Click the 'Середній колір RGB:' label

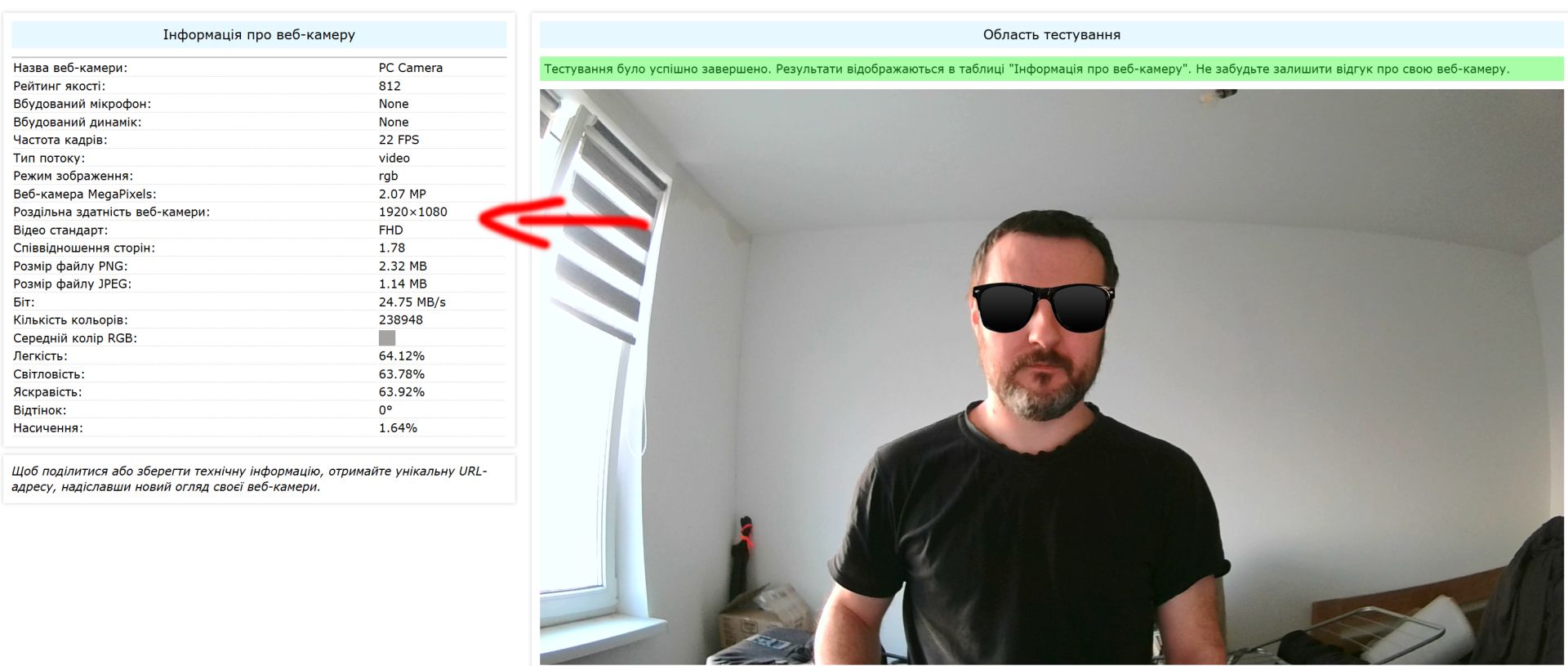[75, 337]
